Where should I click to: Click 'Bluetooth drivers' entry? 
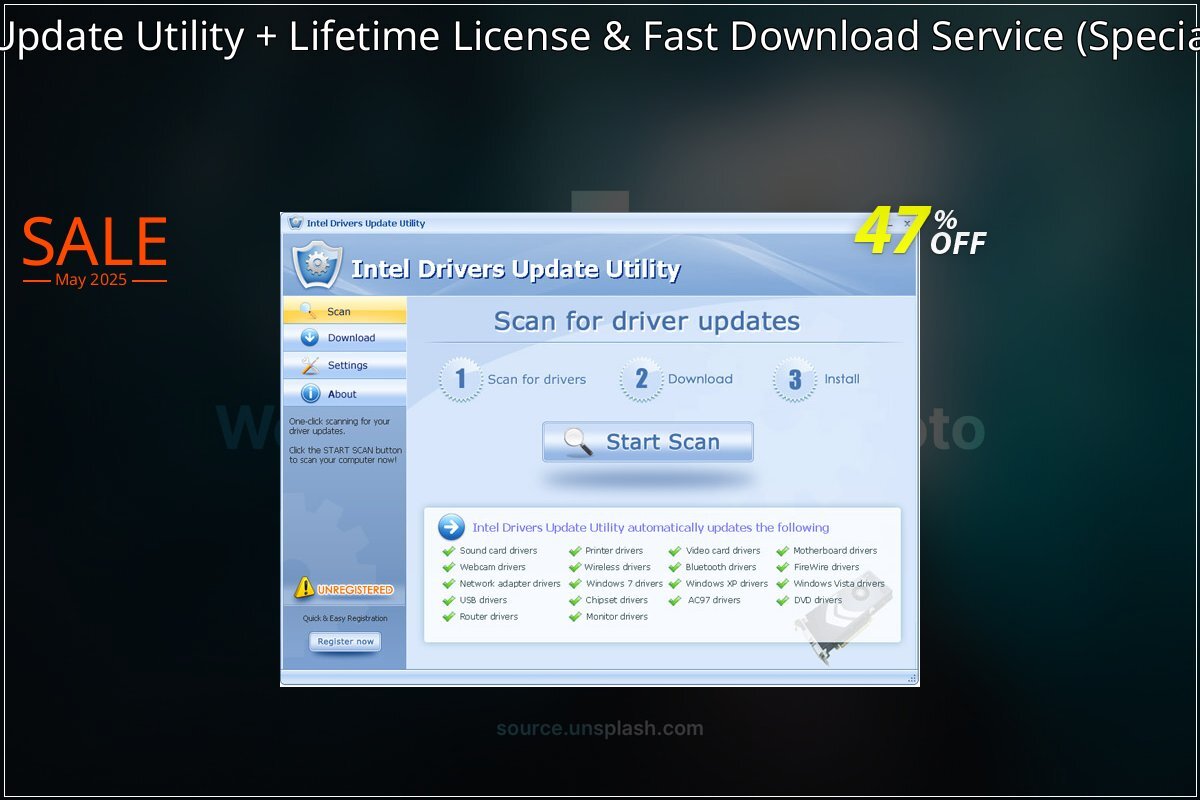pyautogui.click(x=721, y=567)
